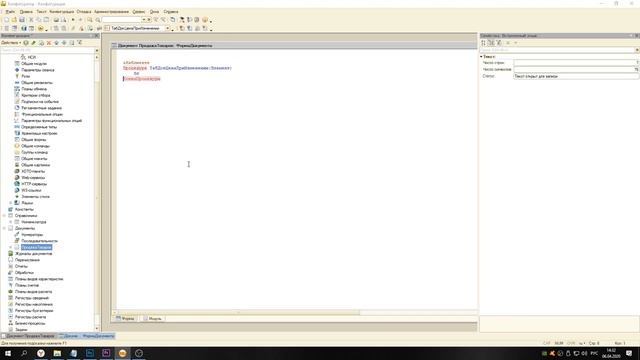Select Роли in the configuration tree
This screenshot has width=640, height=360.
pos(25,76)
